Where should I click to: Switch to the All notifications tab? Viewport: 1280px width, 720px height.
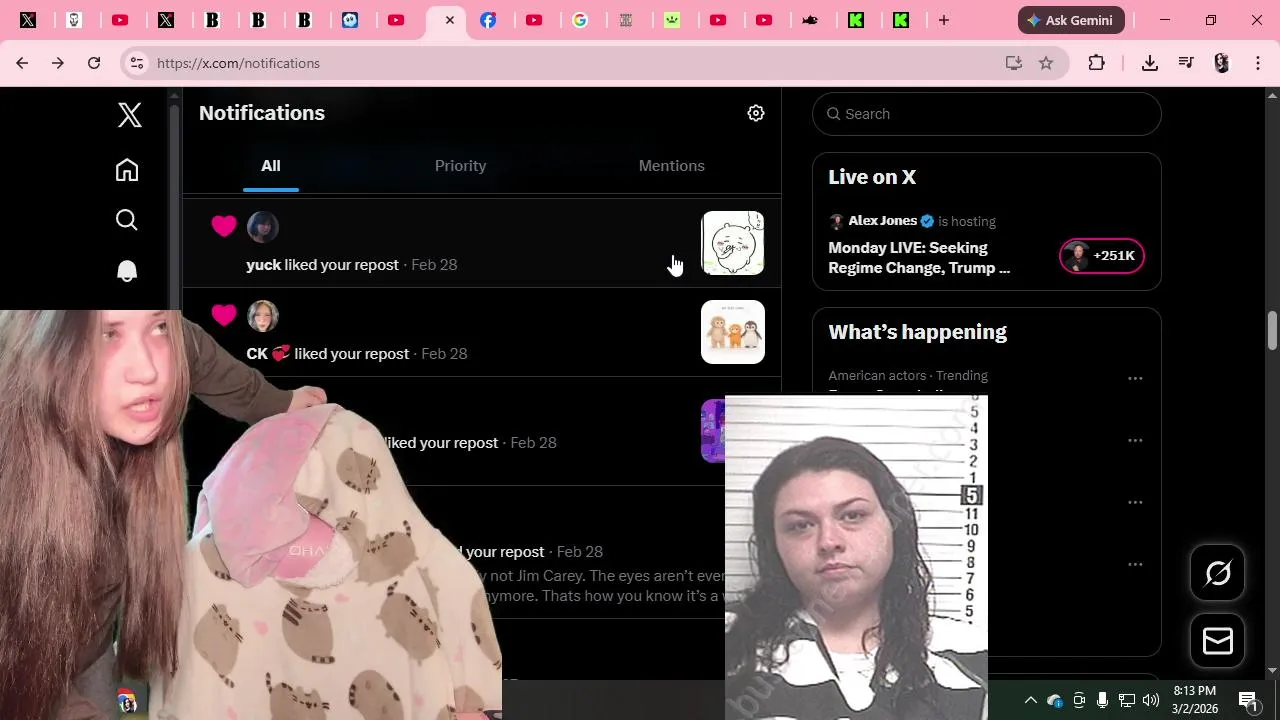coord(271,166)
